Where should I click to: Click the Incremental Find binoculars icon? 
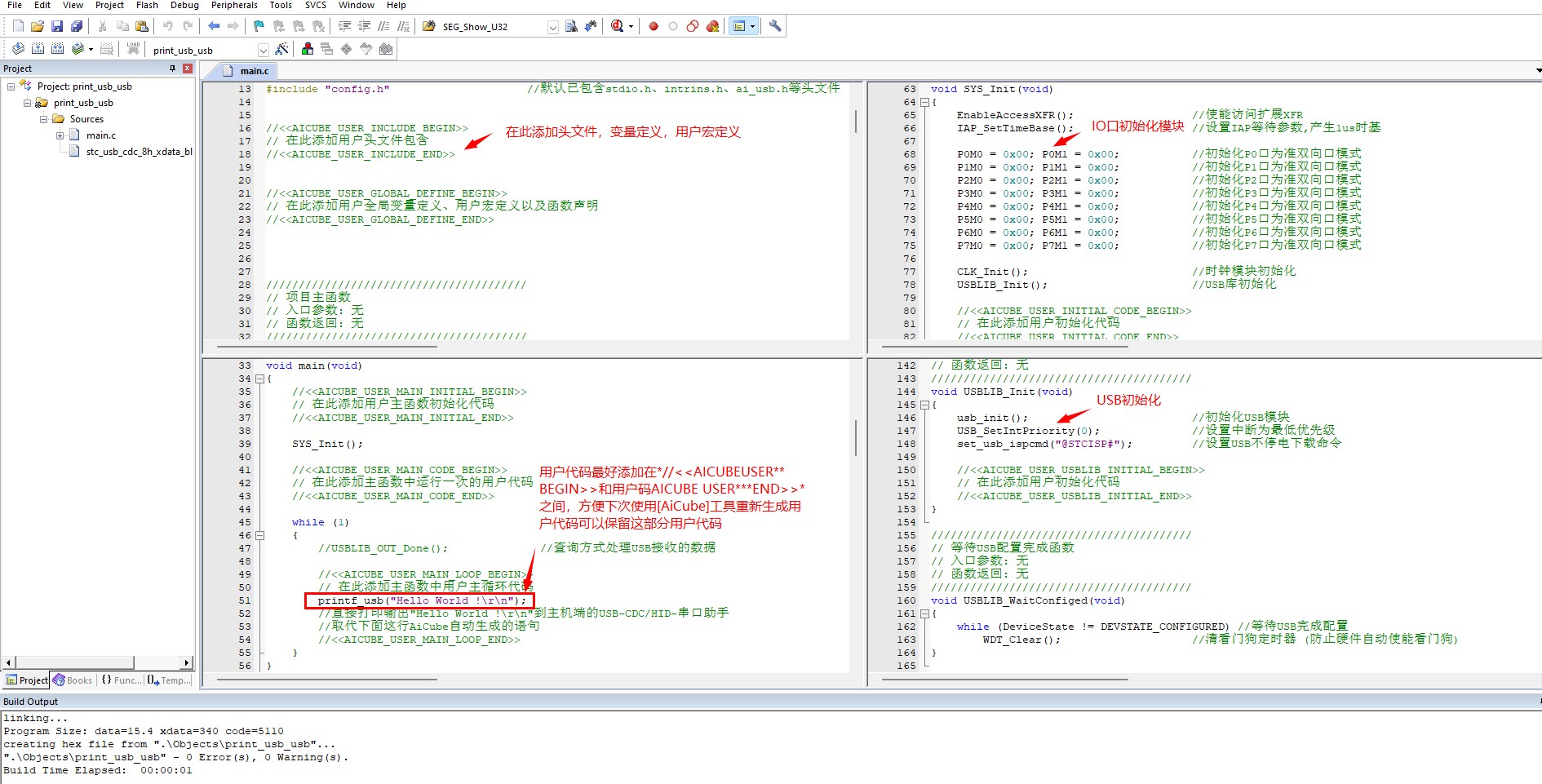(591, 26)
